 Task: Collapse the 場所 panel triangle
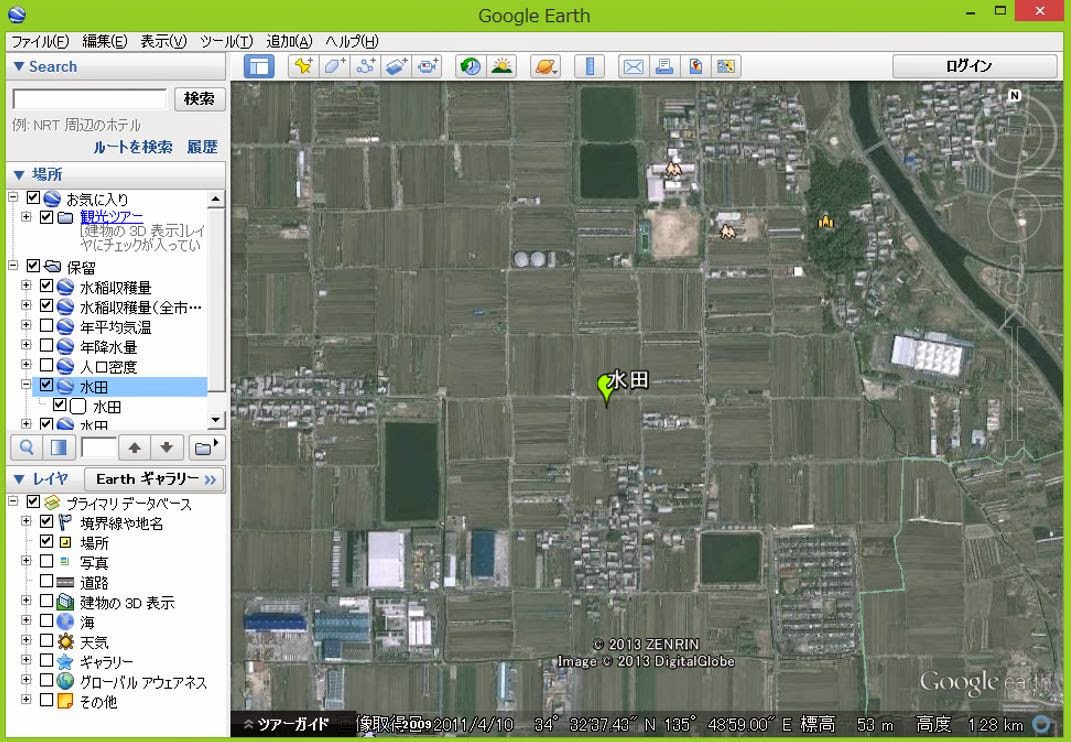click(19, 175)
